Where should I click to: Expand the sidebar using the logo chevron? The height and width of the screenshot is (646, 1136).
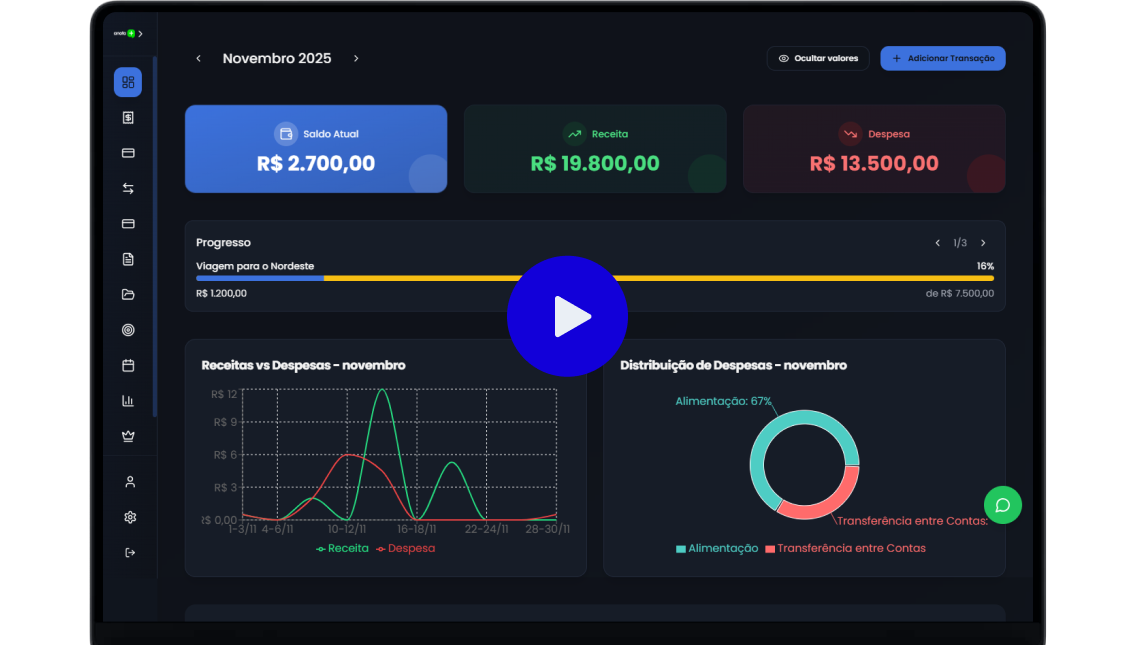tap(140, 34)
